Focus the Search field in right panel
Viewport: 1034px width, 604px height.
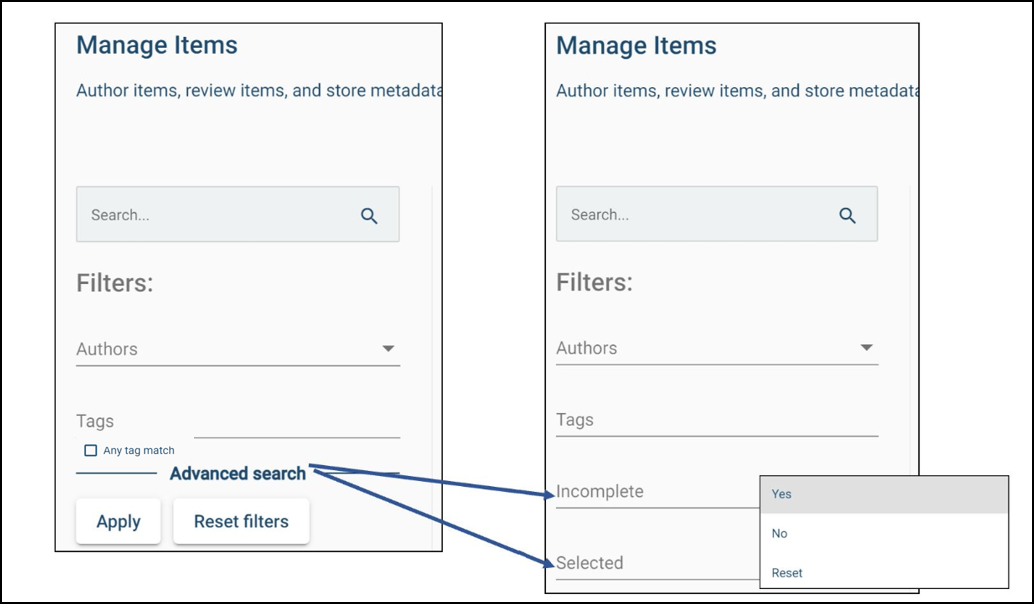click(x=717, y=214)
